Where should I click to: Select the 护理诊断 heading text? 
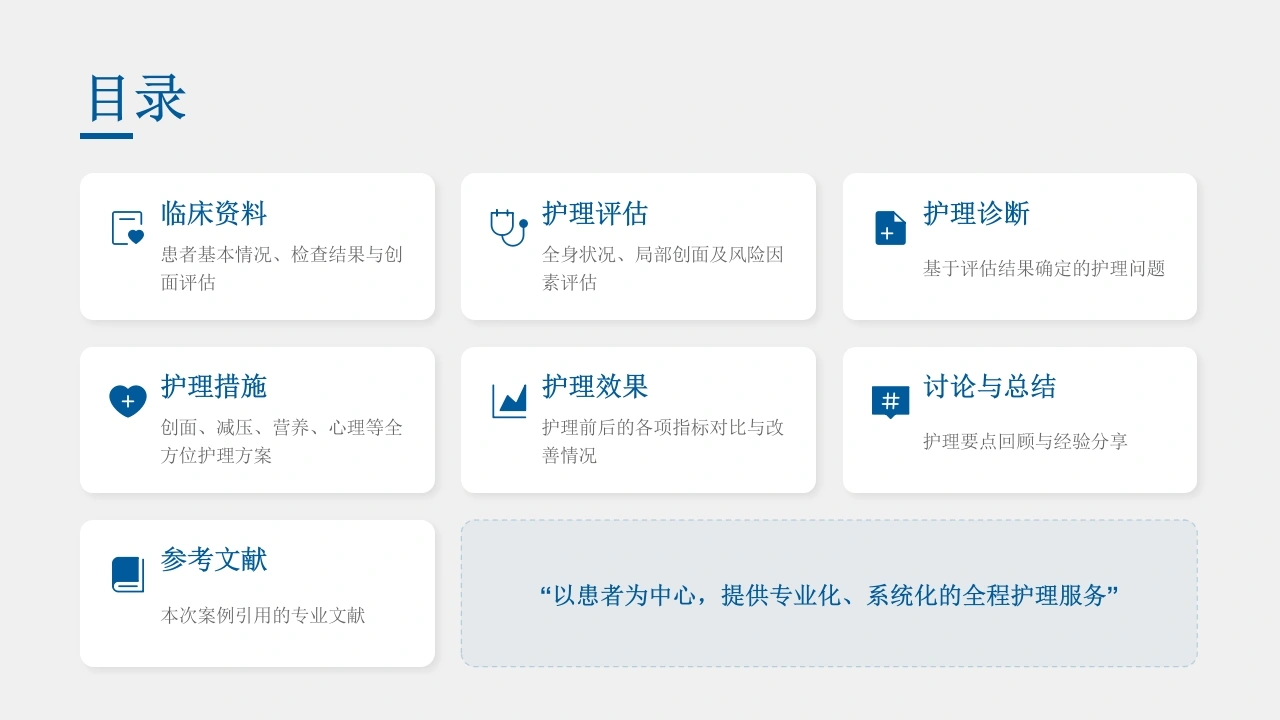(x=976, y=213)
